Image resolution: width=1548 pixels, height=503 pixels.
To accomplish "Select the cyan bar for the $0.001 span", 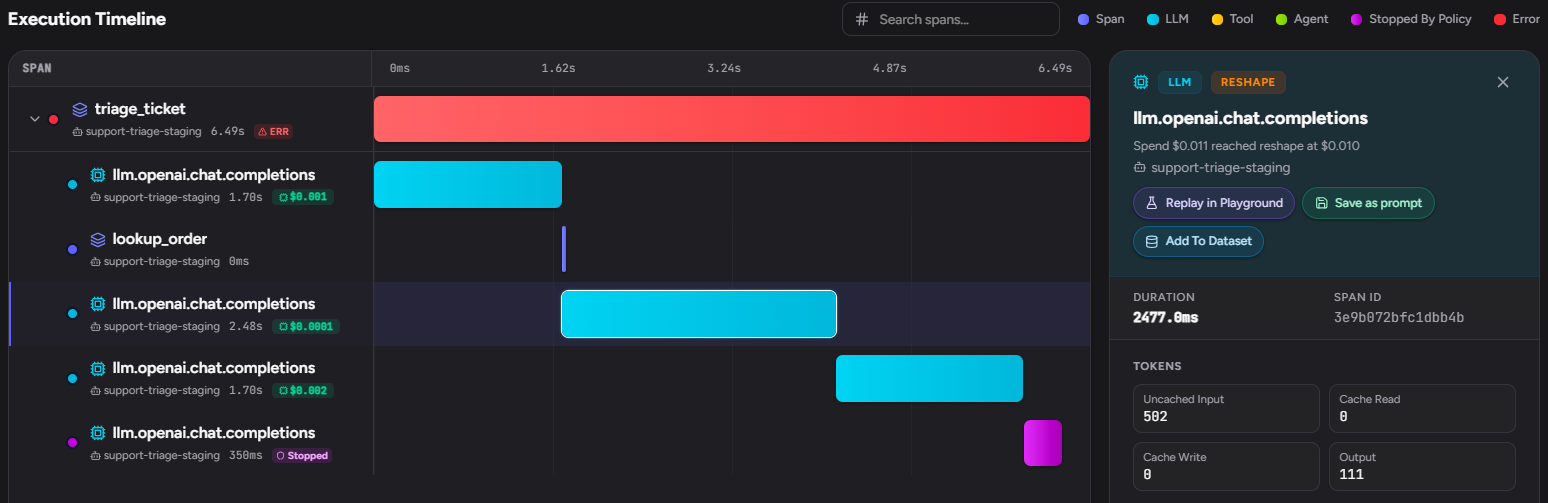I will click(x=468, y=184).
